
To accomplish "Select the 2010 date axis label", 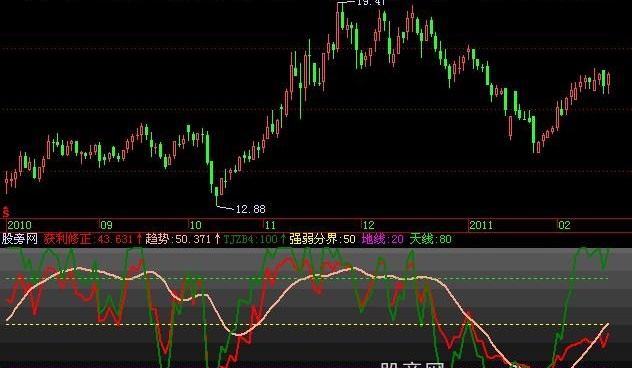I will coord(19,225).
